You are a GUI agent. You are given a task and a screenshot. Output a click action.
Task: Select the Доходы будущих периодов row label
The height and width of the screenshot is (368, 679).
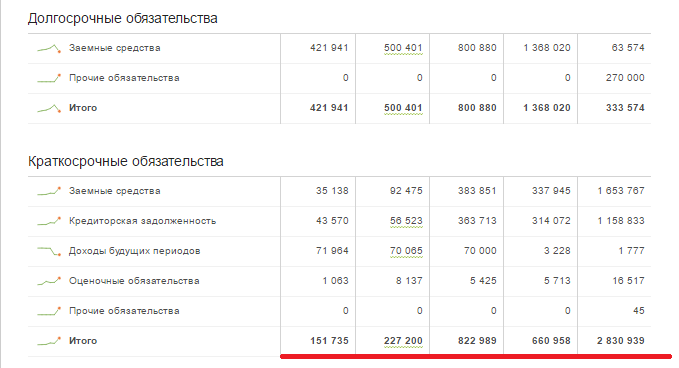(135, 251)
